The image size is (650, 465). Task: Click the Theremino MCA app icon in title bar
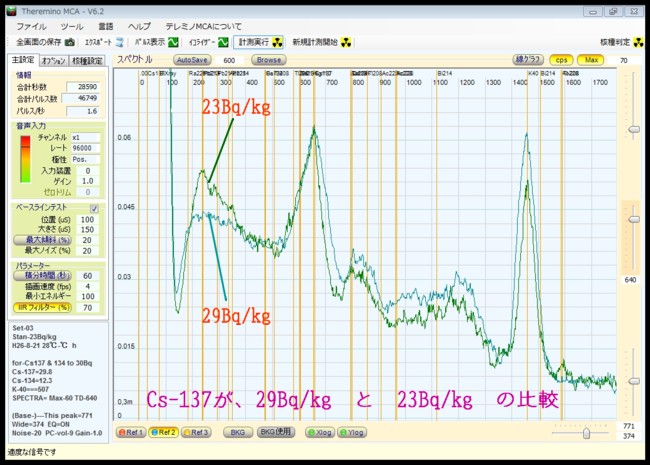(11, 11)
